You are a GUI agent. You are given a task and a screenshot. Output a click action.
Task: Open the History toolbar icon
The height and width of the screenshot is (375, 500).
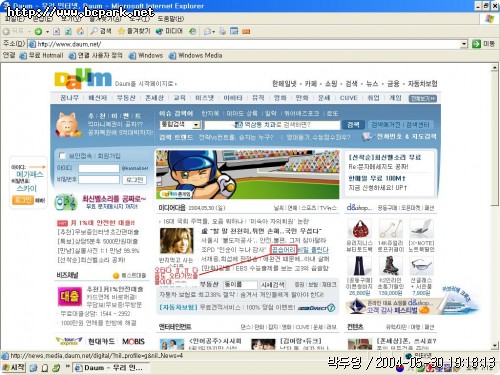192,31
